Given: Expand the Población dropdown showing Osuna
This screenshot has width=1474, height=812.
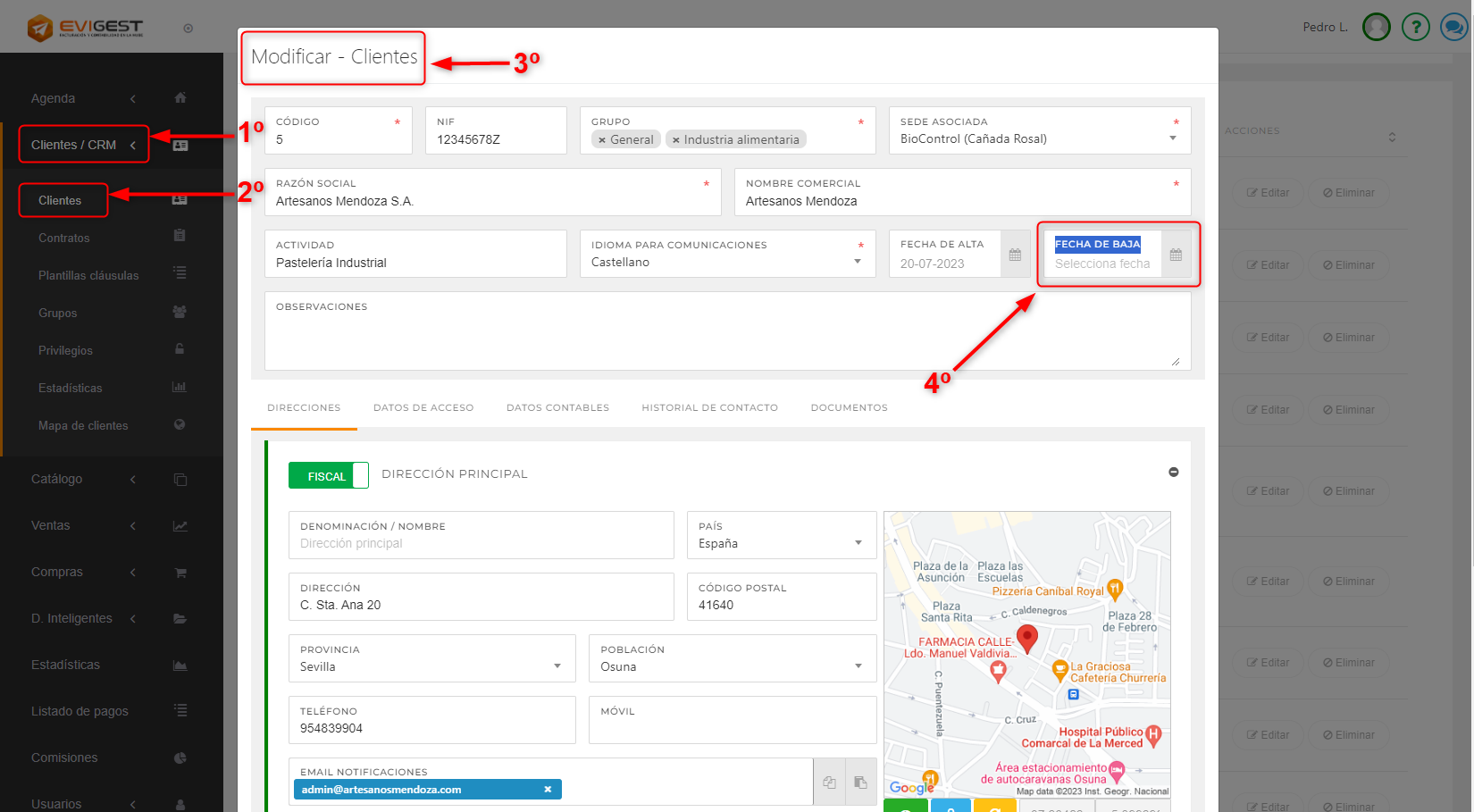Looking at the screenshot, I should point(858,666).
